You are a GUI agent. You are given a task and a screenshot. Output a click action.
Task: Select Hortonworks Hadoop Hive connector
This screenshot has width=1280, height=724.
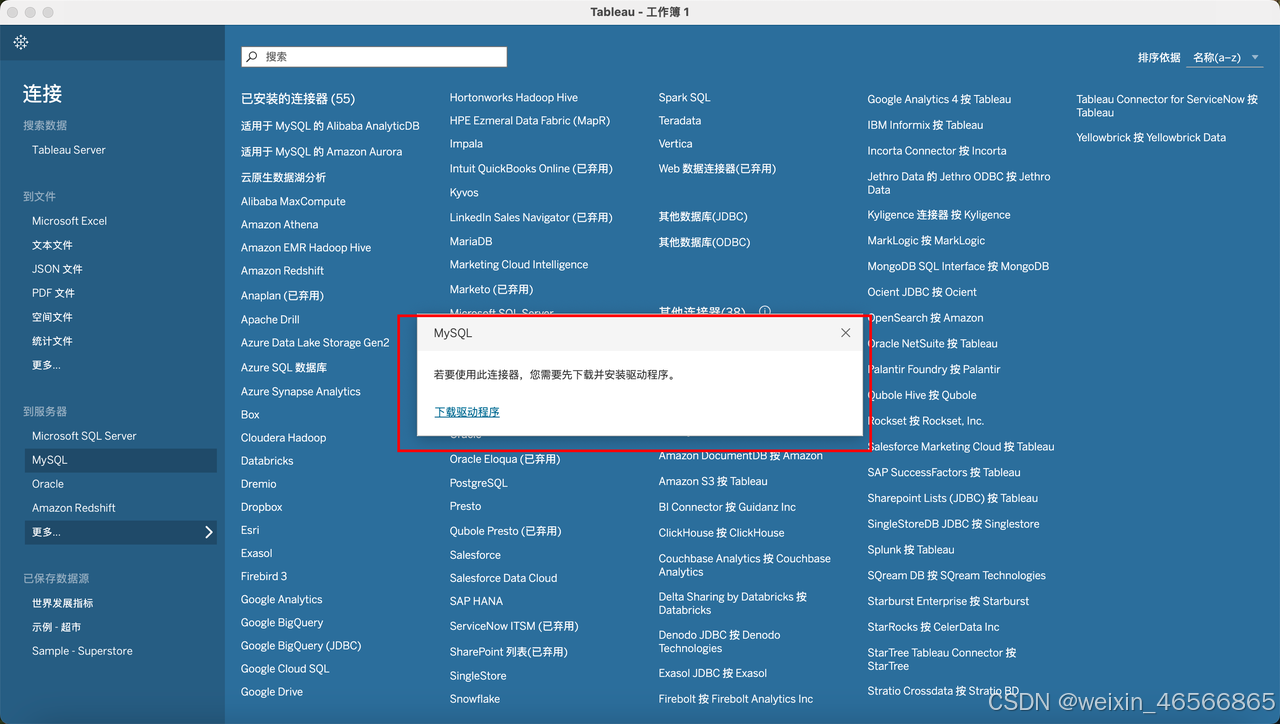(x=514, y=98)
